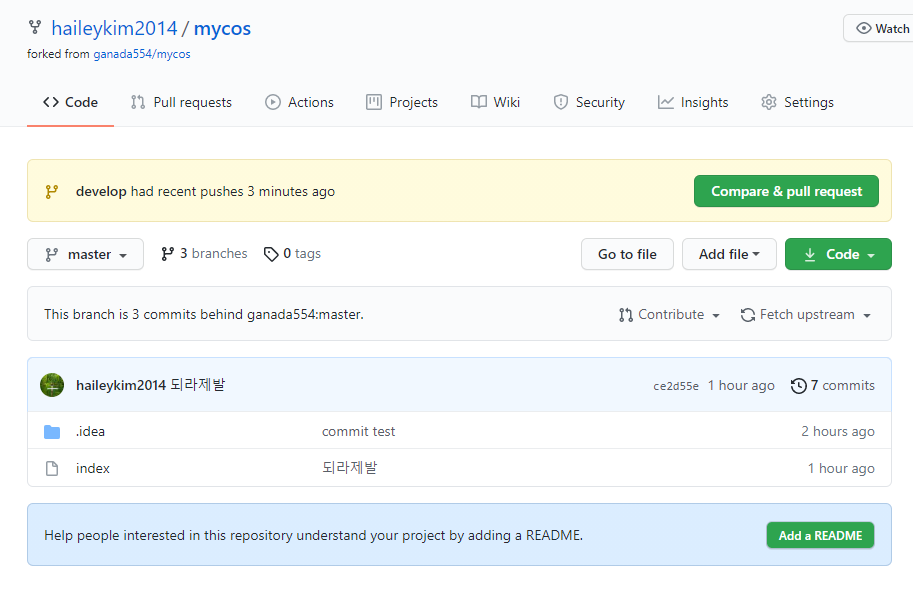
Task: Click the download icon on the green Code button
Action: (x=809, y=255)
